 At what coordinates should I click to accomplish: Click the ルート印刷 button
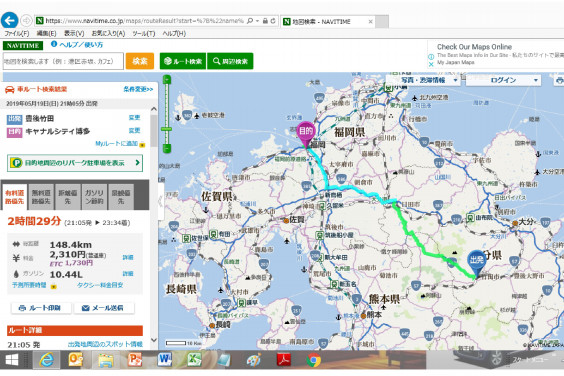coord(41,308)
